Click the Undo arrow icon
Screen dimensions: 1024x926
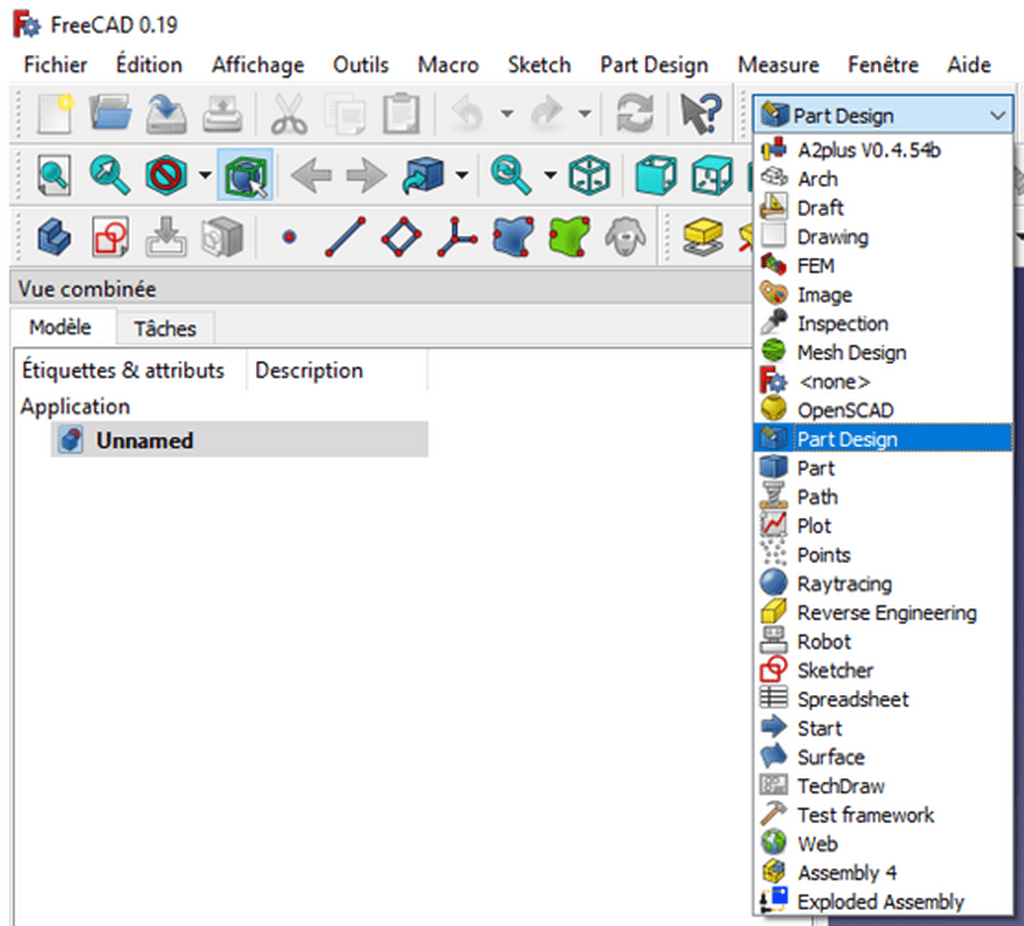click(x=468, y=114)
